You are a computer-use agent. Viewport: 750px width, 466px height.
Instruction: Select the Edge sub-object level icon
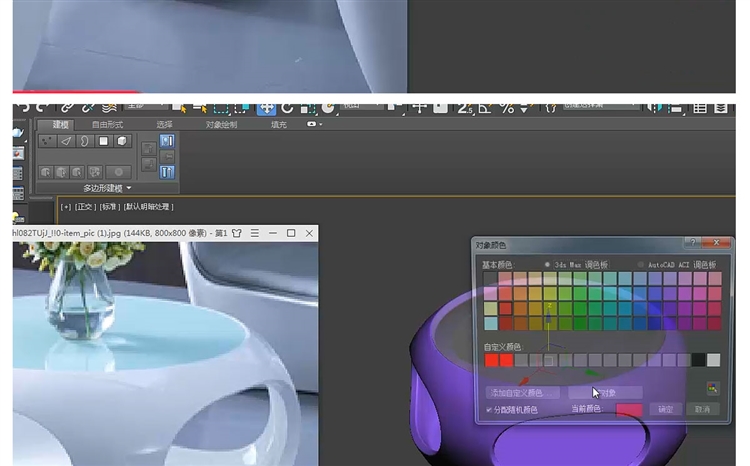click(x=66, y=141)
